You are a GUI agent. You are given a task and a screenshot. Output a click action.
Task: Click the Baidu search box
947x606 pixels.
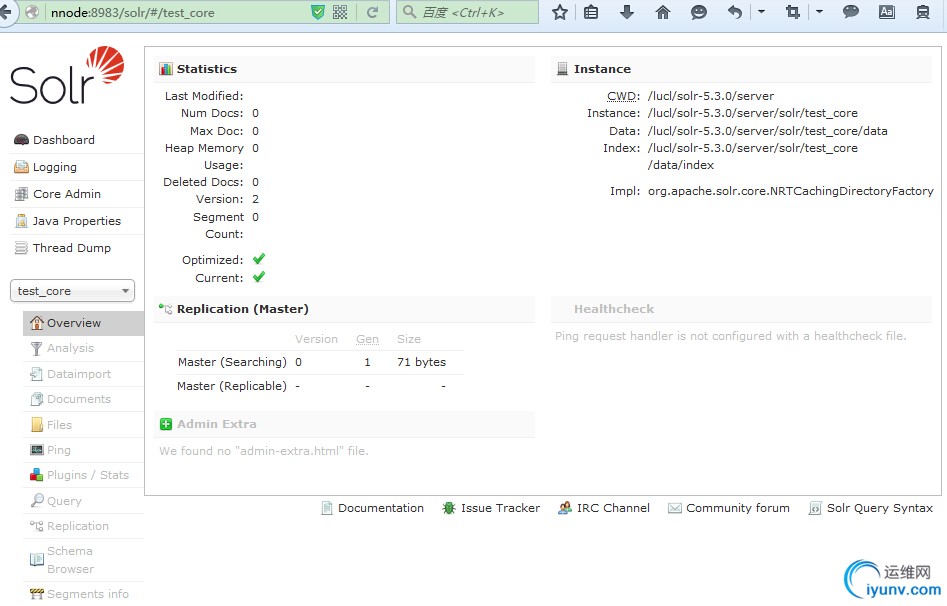coord(467,12)
